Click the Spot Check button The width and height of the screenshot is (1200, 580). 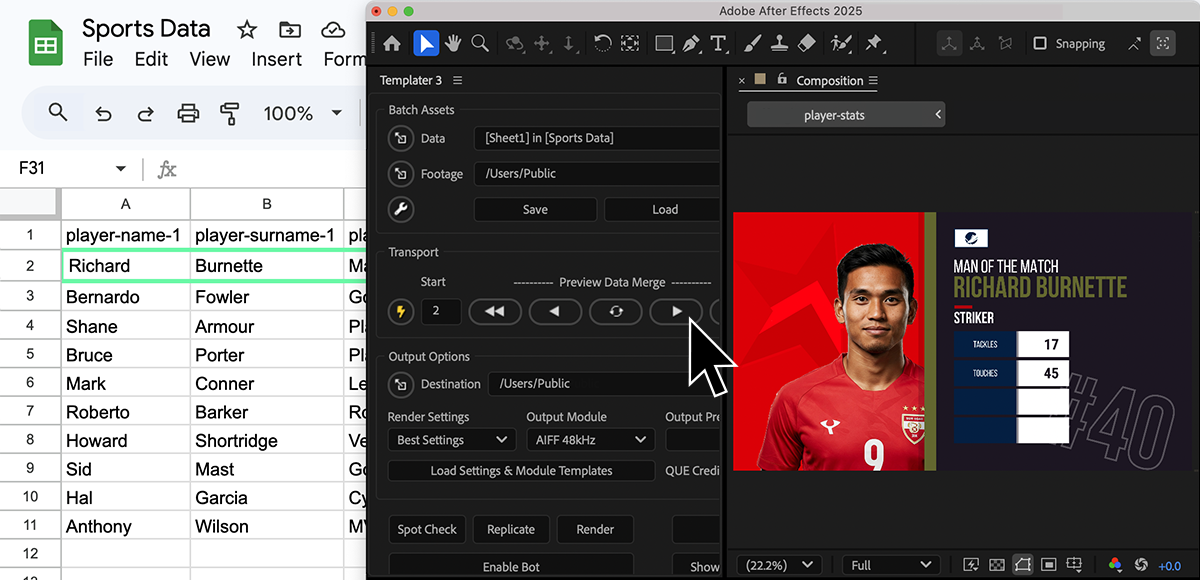pyautogui.click(x=427, y=529)
